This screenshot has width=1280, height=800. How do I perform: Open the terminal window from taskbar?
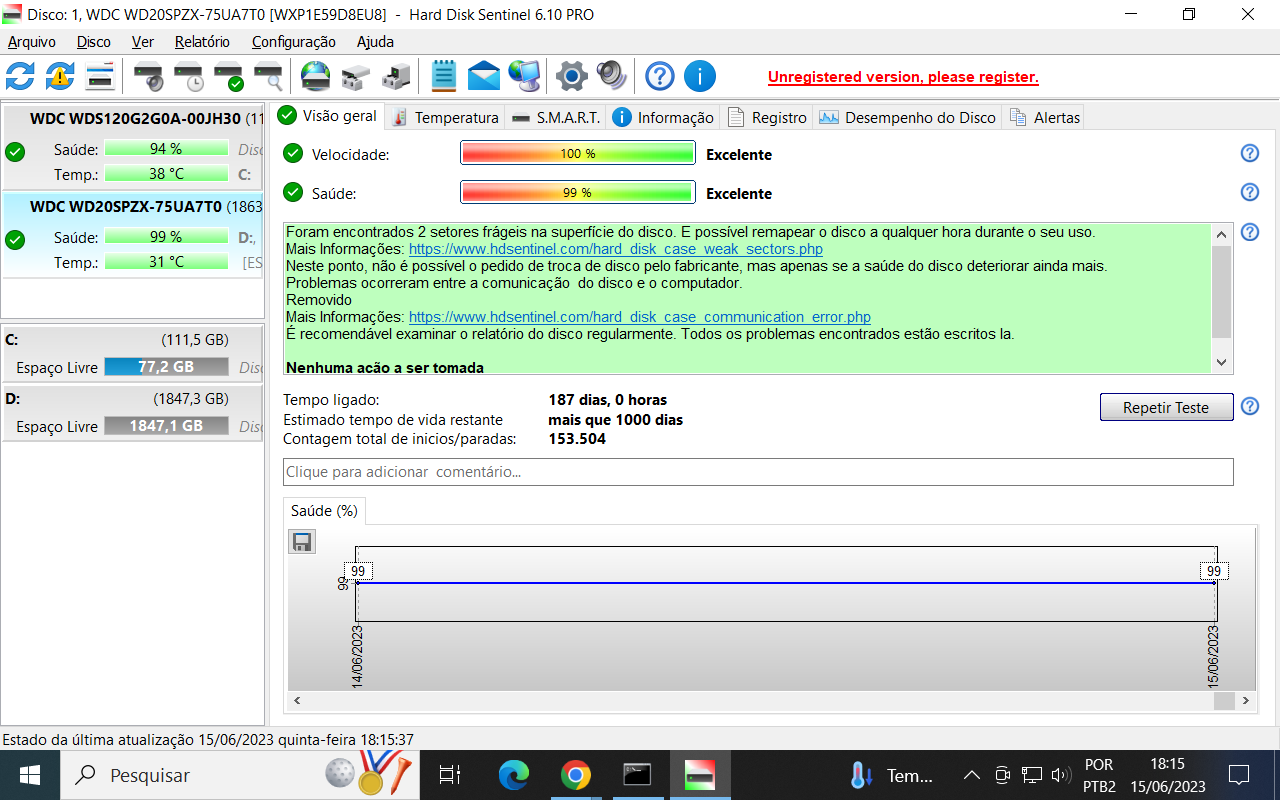[637, 775]
